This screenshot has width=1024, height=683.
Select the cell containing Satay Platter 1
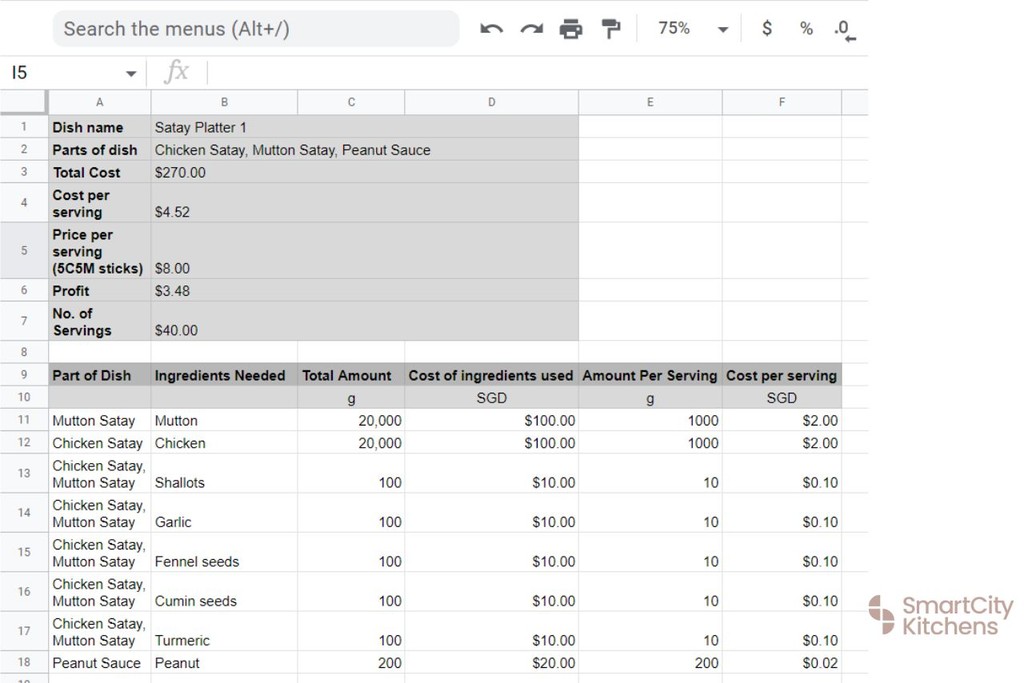[224, 127]
